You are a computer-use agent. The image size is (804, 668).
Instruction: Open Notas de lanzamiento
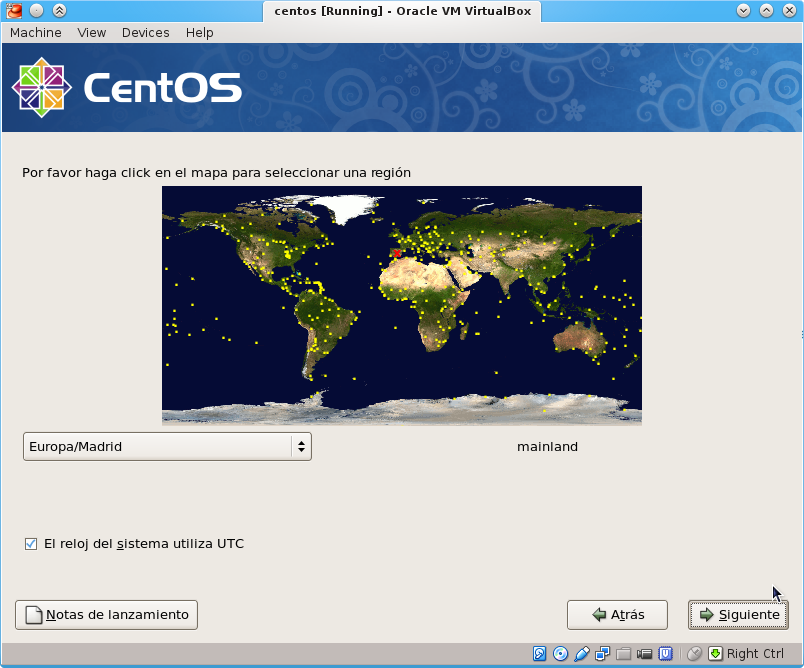(107, 615)
